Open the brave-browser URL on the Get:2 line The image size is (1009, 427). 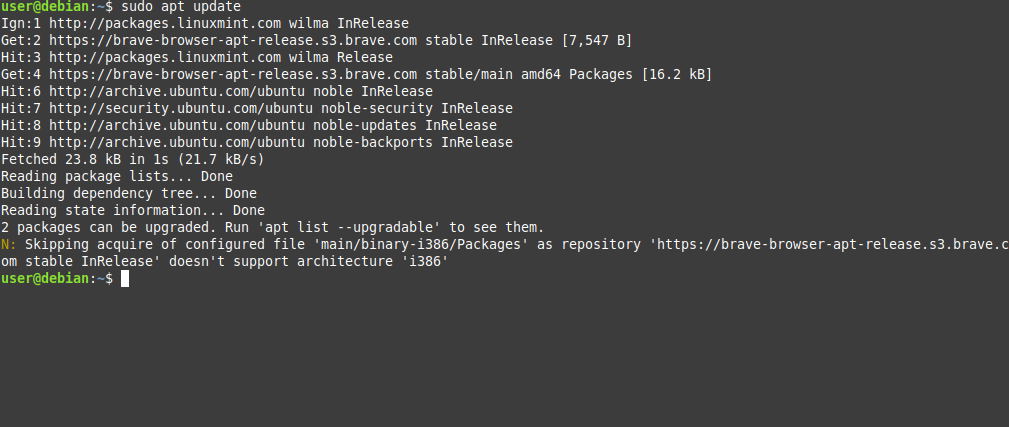click(234, 41)
